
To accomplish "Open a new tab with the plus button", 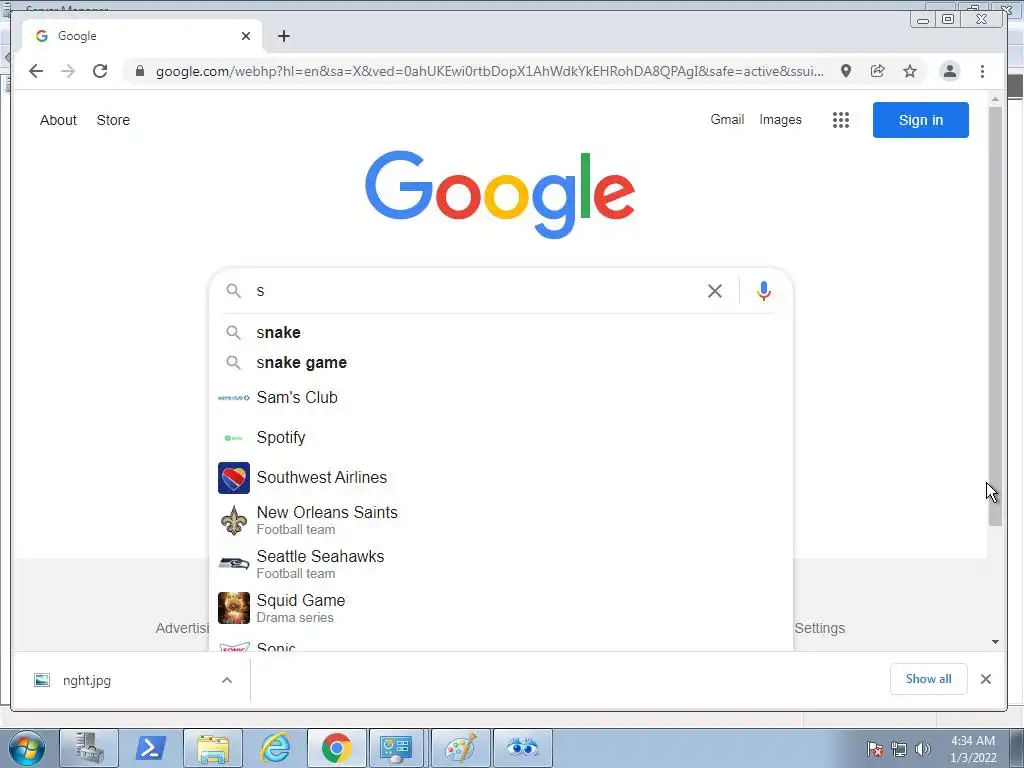I will [283, 36].
